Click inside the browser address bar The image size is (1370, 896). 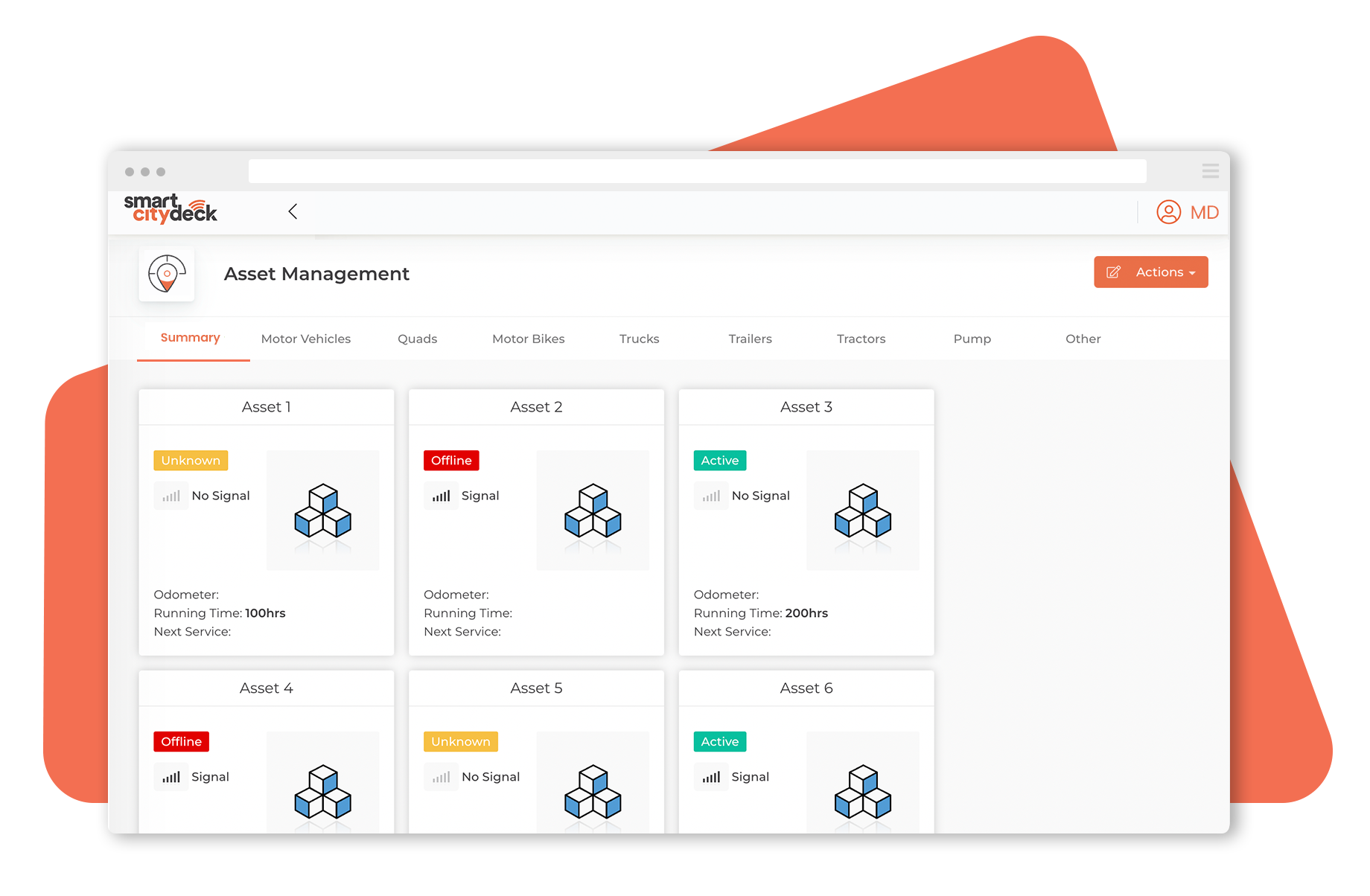(697, 170)
